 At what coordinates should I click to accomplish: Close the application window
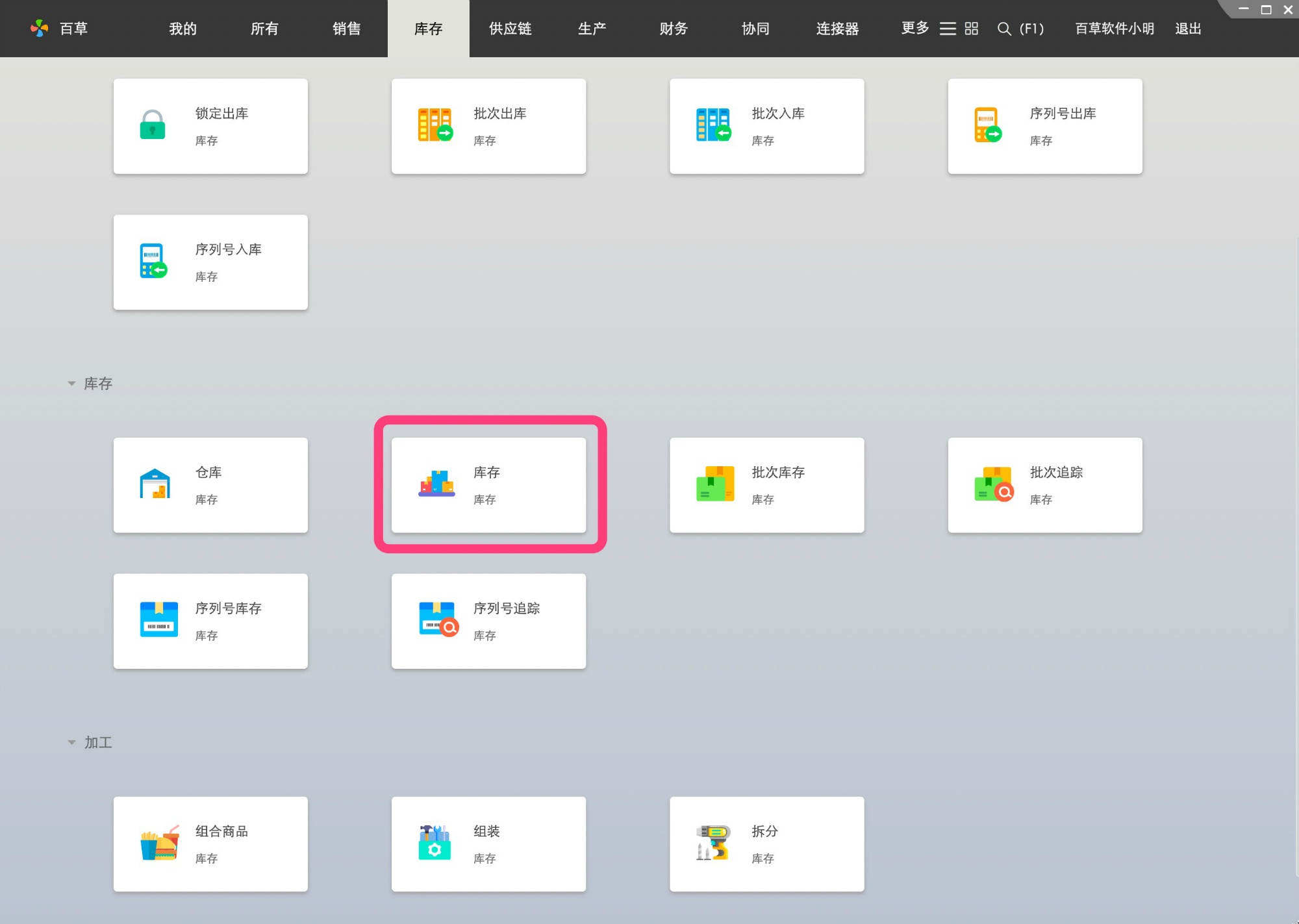pyautogui.click(x=1288, y=9)
